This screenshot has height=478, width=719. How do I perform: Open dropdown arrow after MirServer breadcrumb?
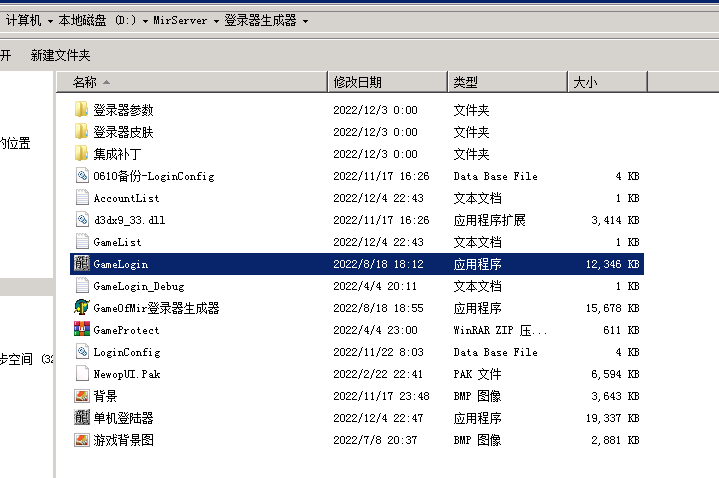point(216,22)
